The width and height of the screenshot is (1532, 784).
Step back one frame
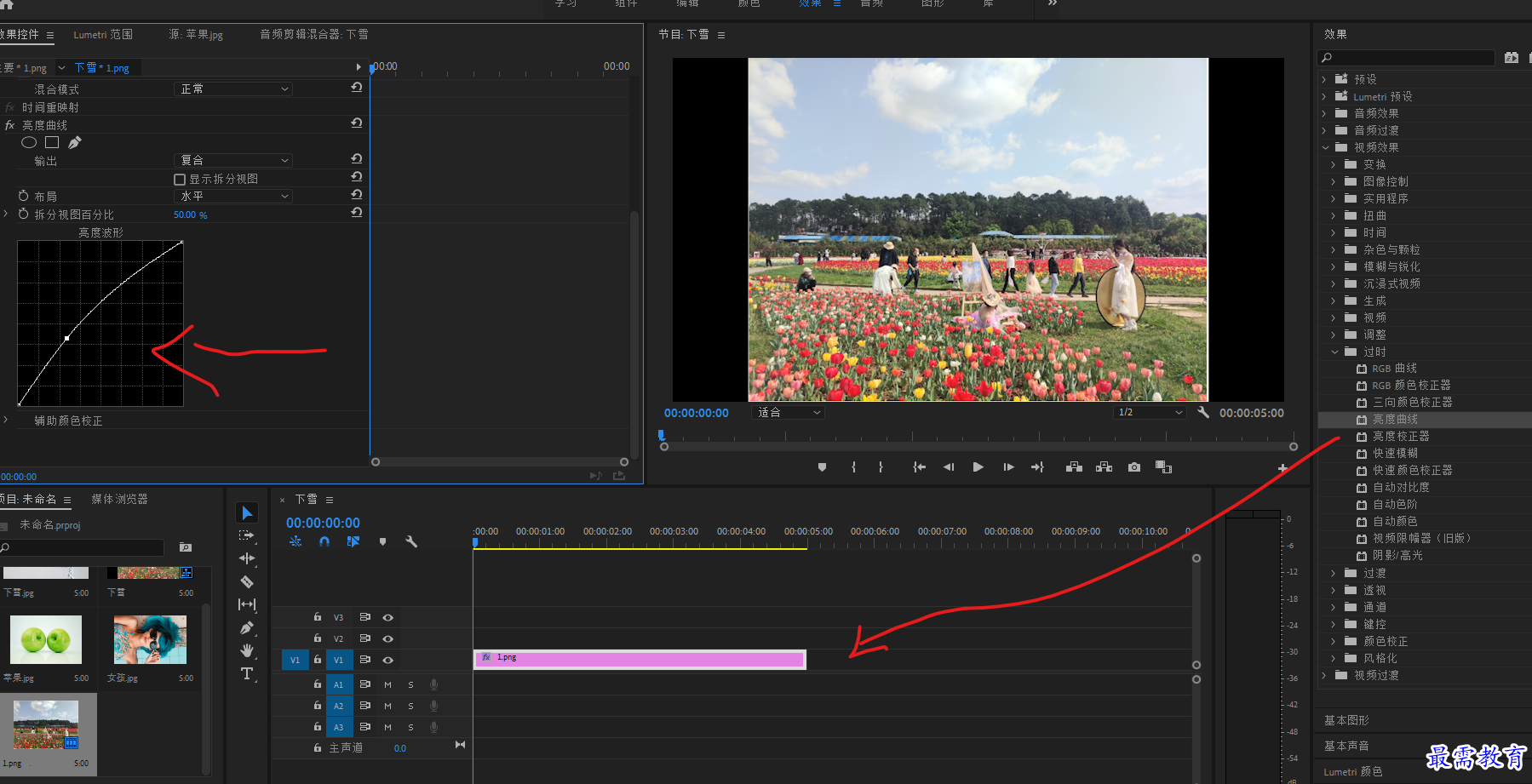(x=948, y=466)
